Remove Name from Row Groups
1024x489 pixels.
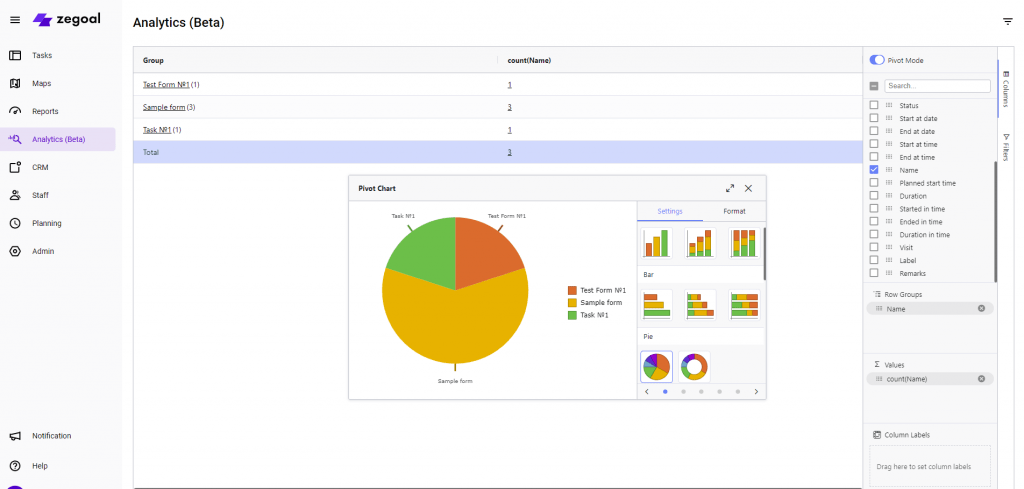981,309
